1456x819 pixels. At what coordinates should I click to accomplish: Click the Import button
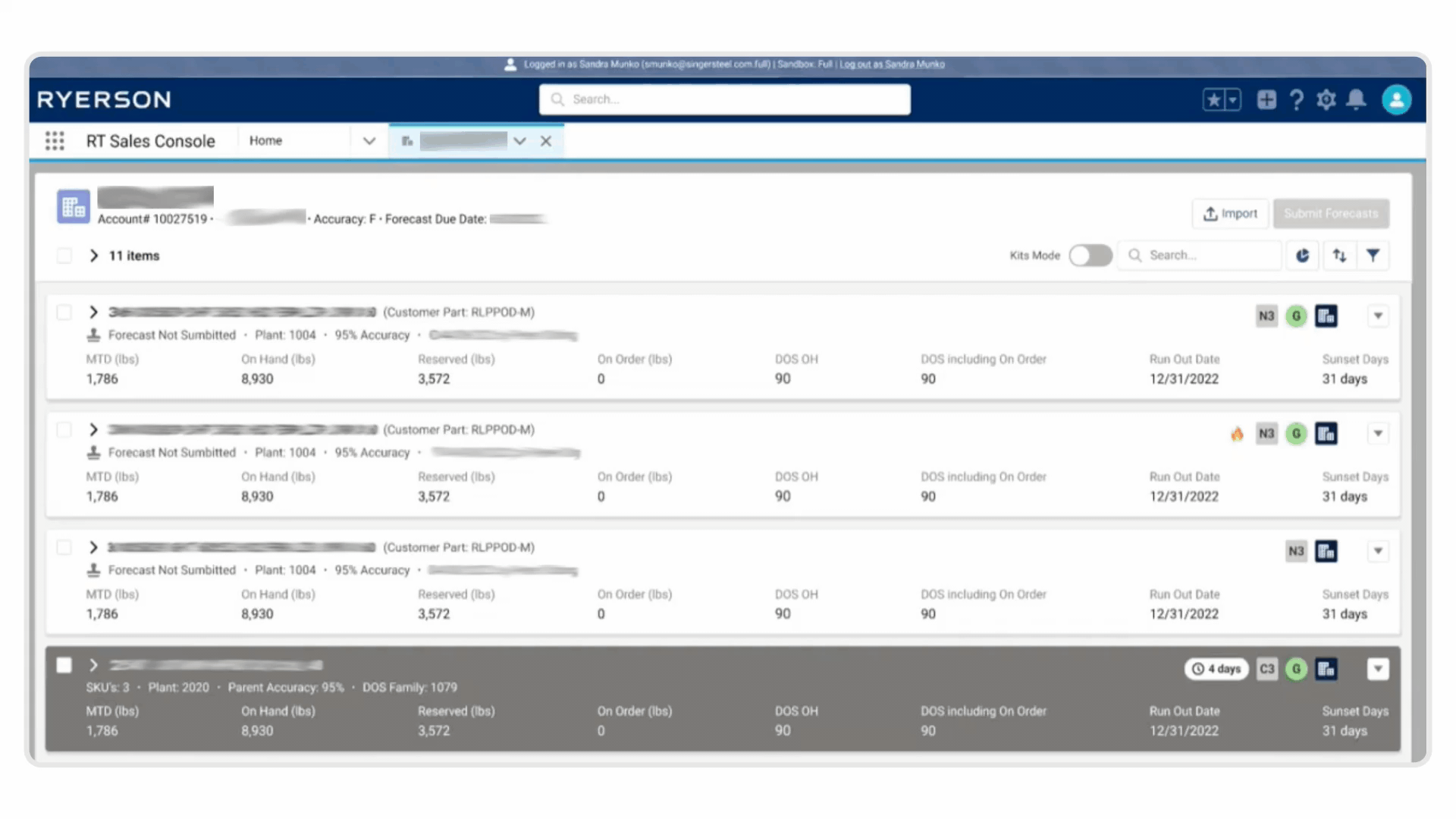pos(1230,214)
